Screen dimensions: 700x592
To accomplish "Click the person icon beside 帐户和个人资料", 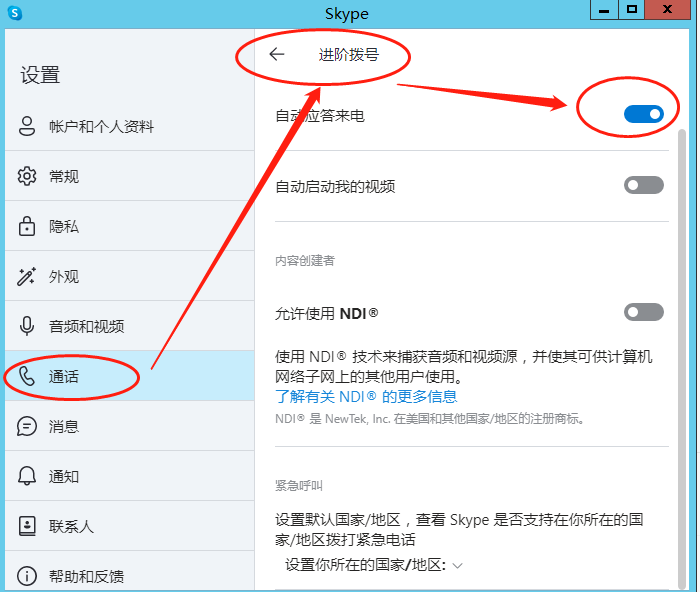I will (x=27, y=126).
